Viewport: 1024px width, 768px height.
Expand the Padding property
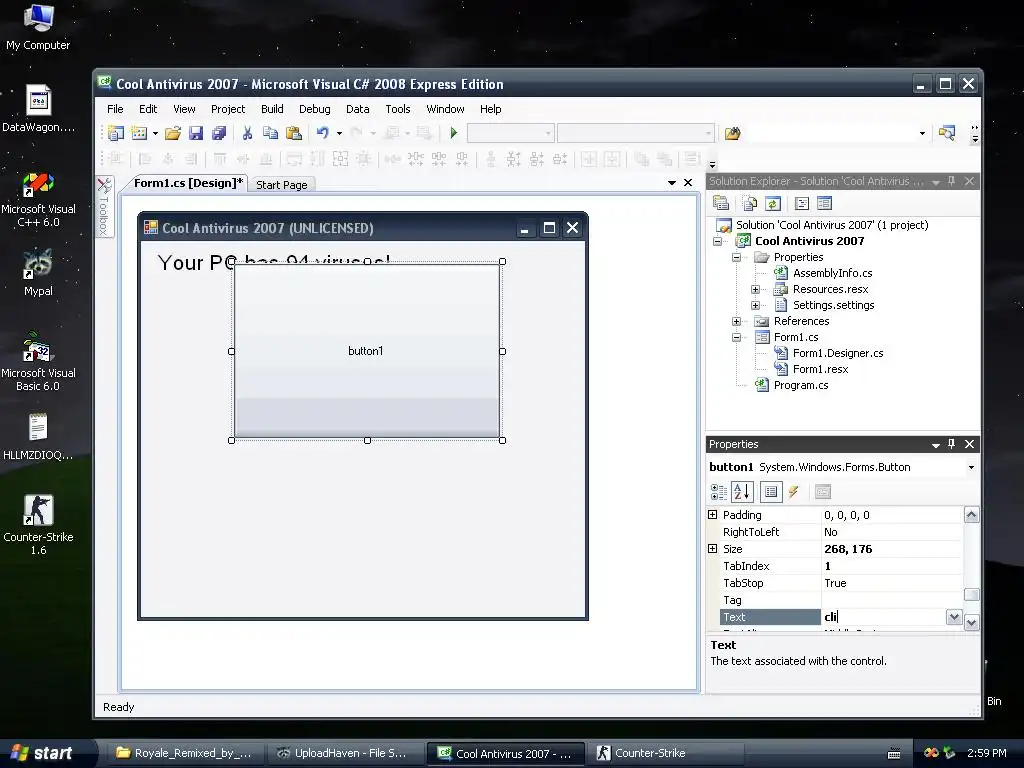click(x=712, y=515)
